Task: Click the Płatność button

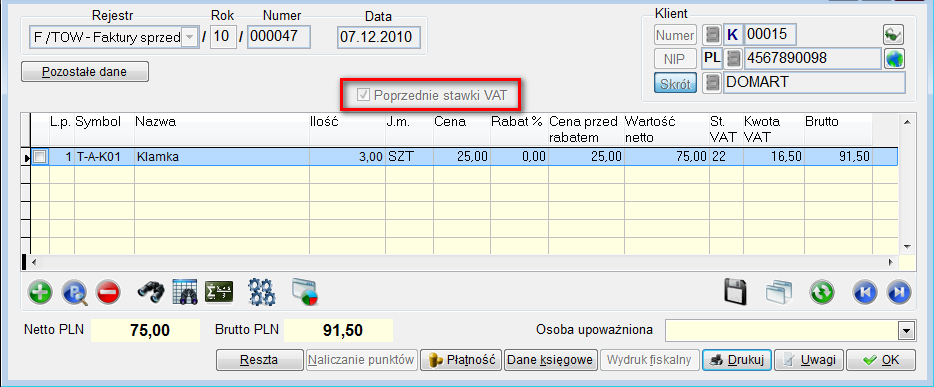Action: tap(461, 360)
